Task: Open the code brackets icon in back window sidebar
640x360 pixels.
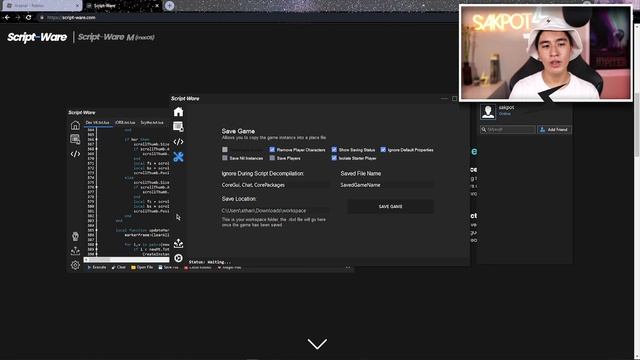Action: pyautogui.click(x=75, y=154)
